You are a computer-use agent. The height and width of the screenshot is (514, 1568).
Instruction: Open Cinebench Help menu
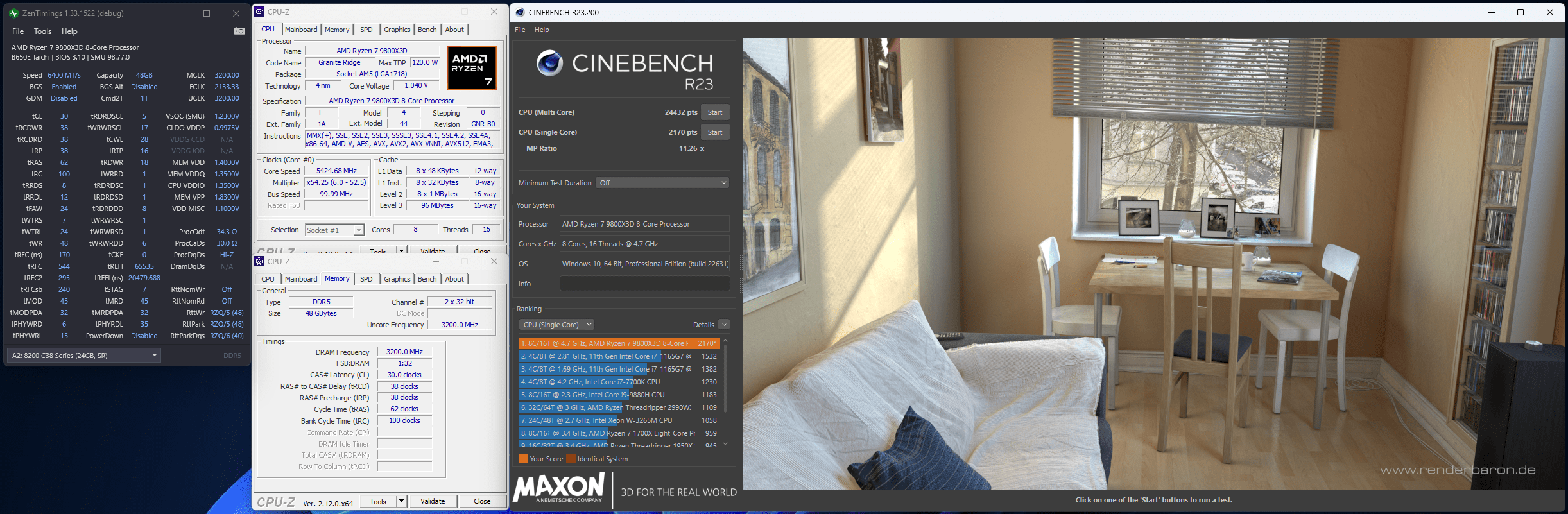click(x=542, y=30)
